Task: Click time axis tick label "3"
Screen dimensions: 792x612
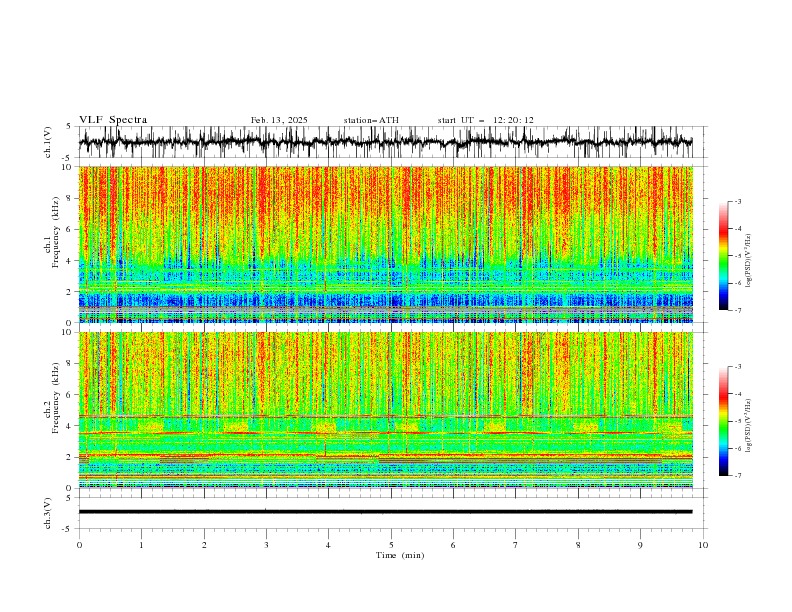Action: point(266,545)
